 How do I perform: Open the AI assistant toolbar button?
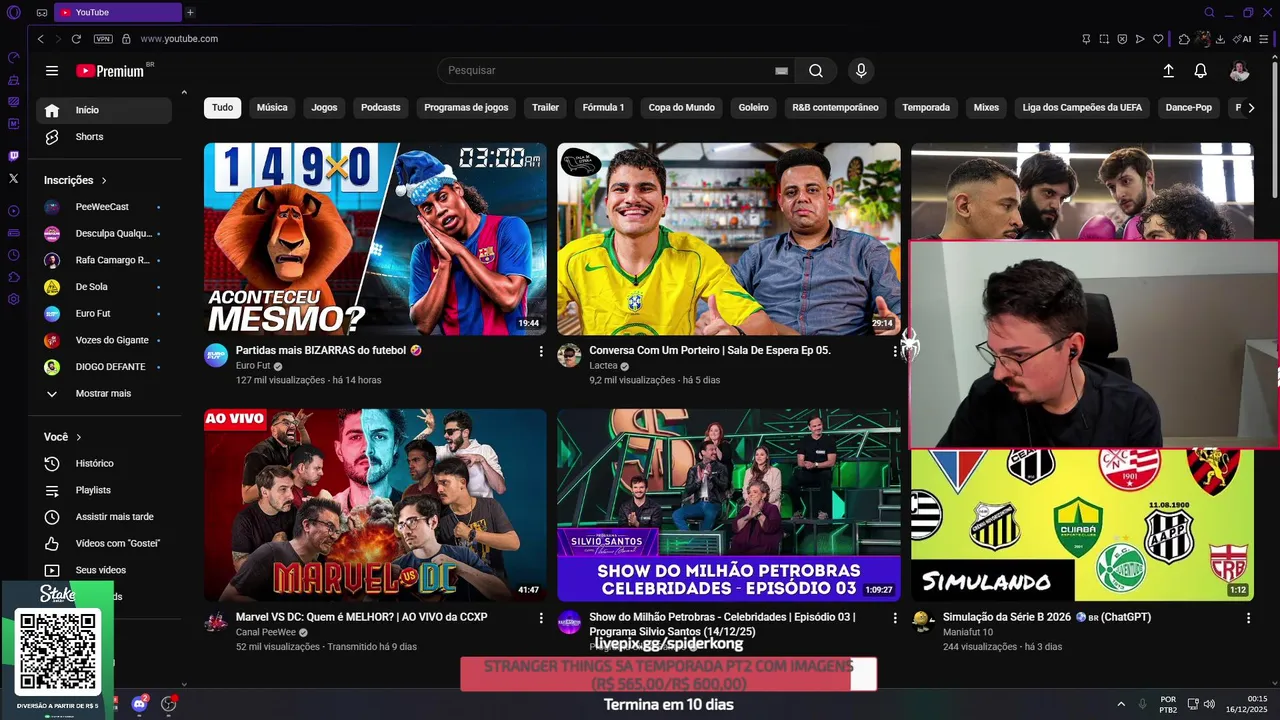pyautogui.click(x=1242, y=39)
